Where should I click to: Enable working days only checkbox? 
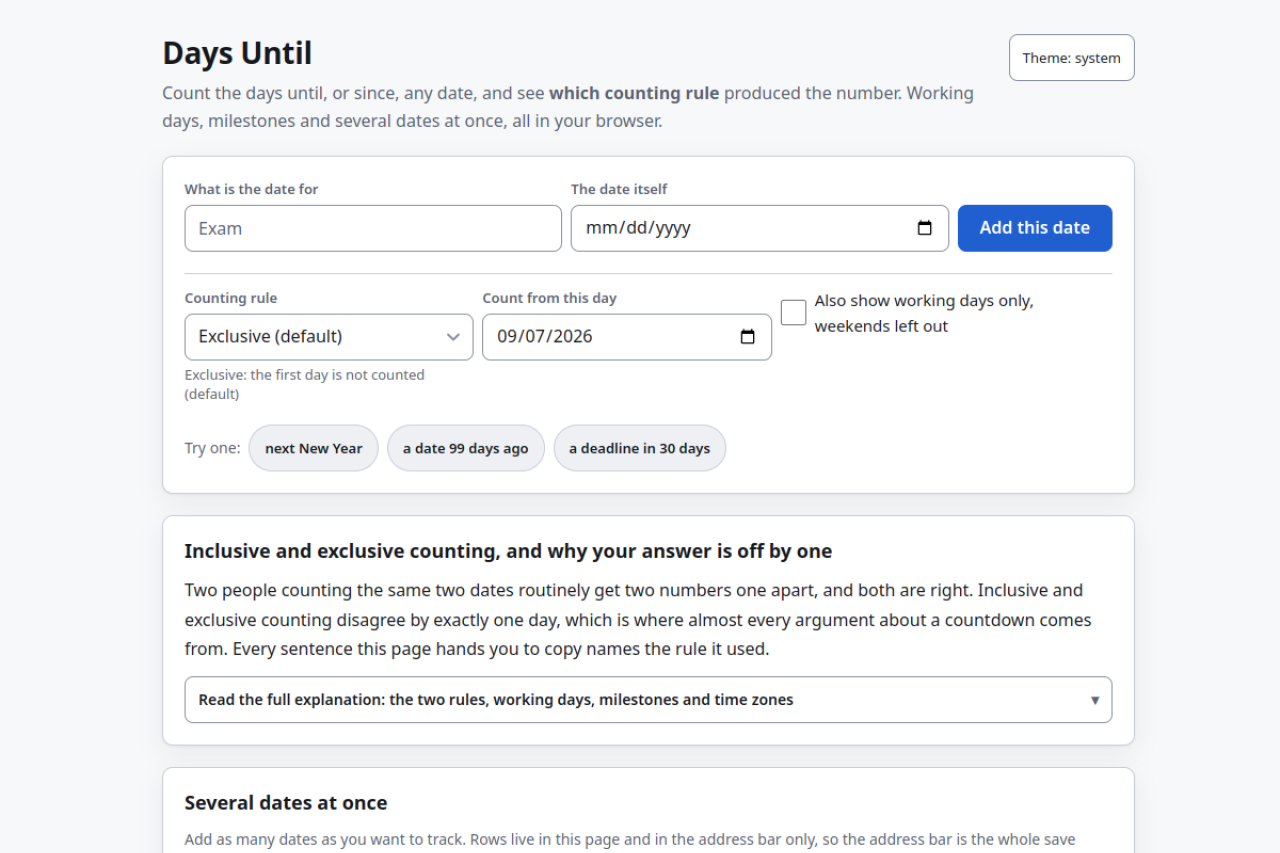pos(794,312)
